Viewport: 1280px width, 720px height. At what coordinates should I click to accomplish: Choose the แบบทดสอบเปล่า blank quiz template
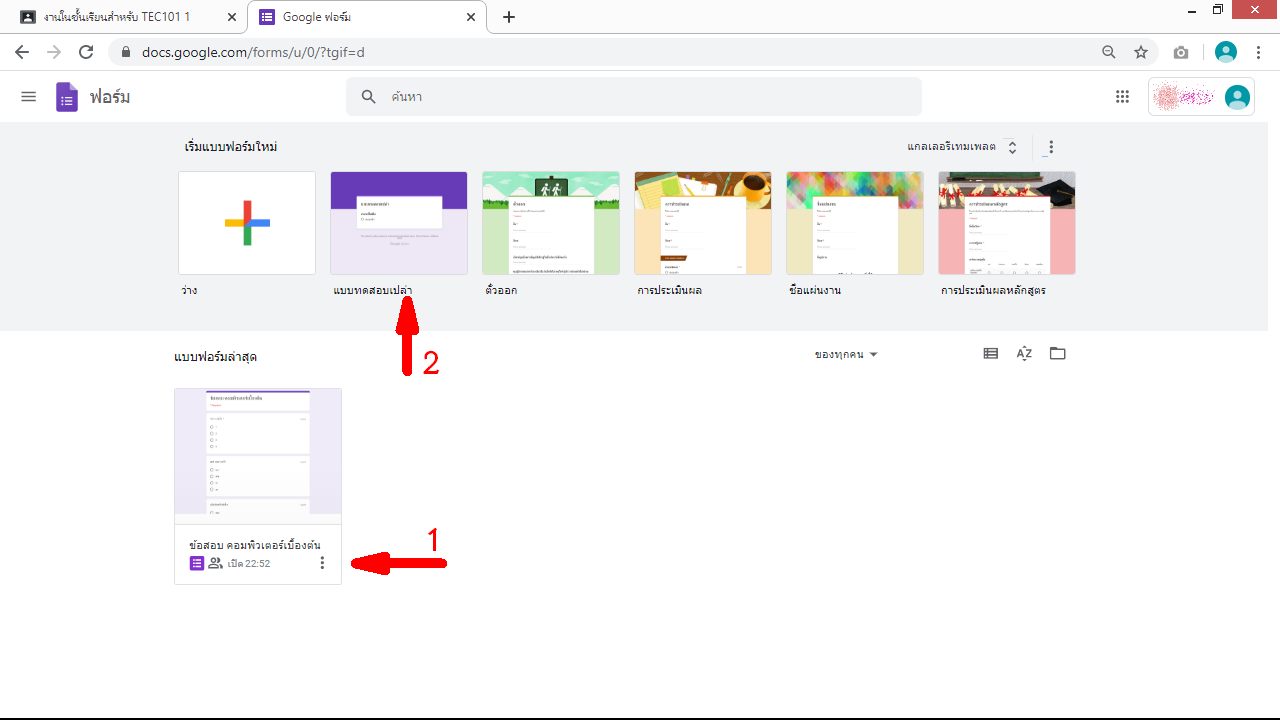pyautogui.click(x=399, y=223)
